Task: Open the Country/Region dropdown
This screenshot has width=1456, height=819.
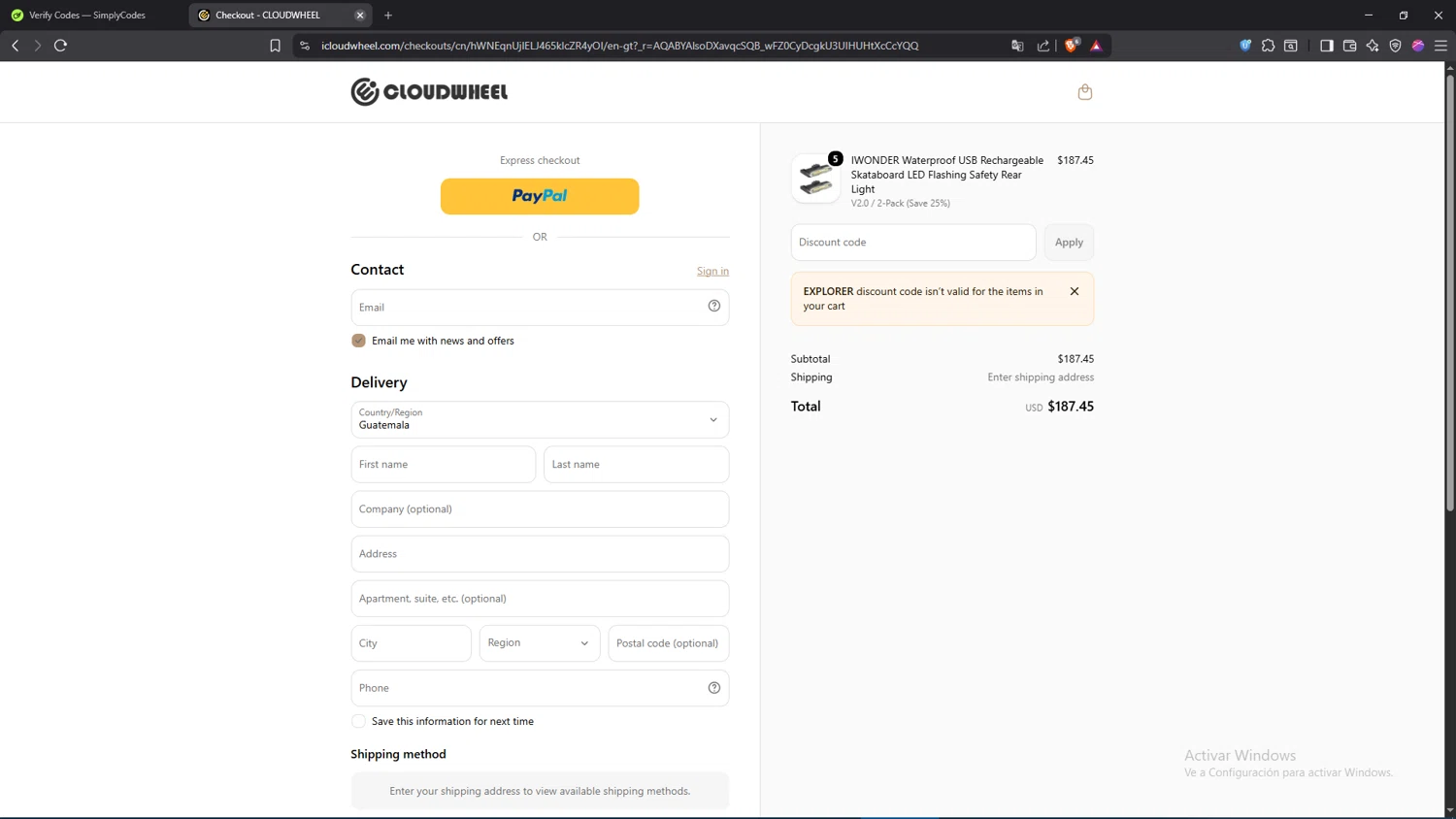Action: coord(540,419)
